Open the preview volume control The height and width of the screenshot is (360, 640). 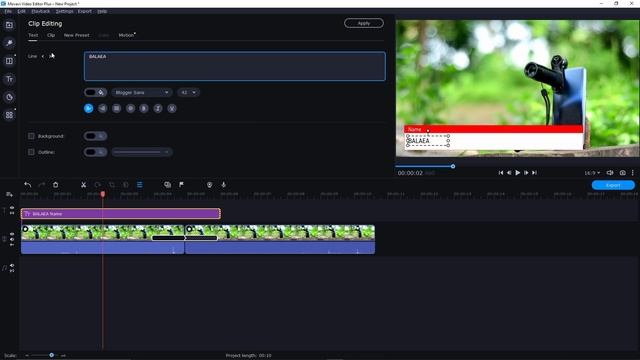point(610,173)
